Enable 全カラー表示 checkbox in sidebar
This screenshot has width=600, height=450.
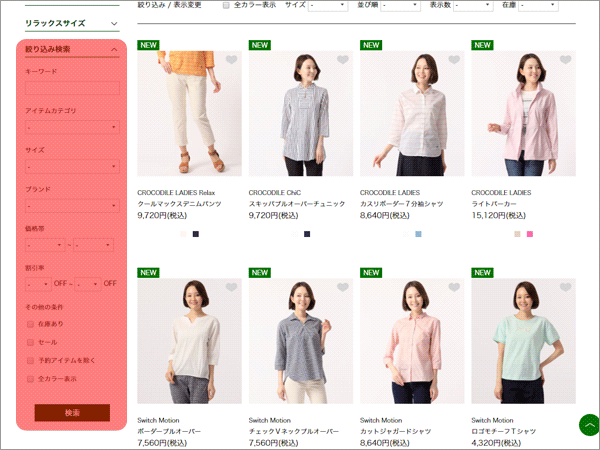pyautogui.click(x=30, y=379)
